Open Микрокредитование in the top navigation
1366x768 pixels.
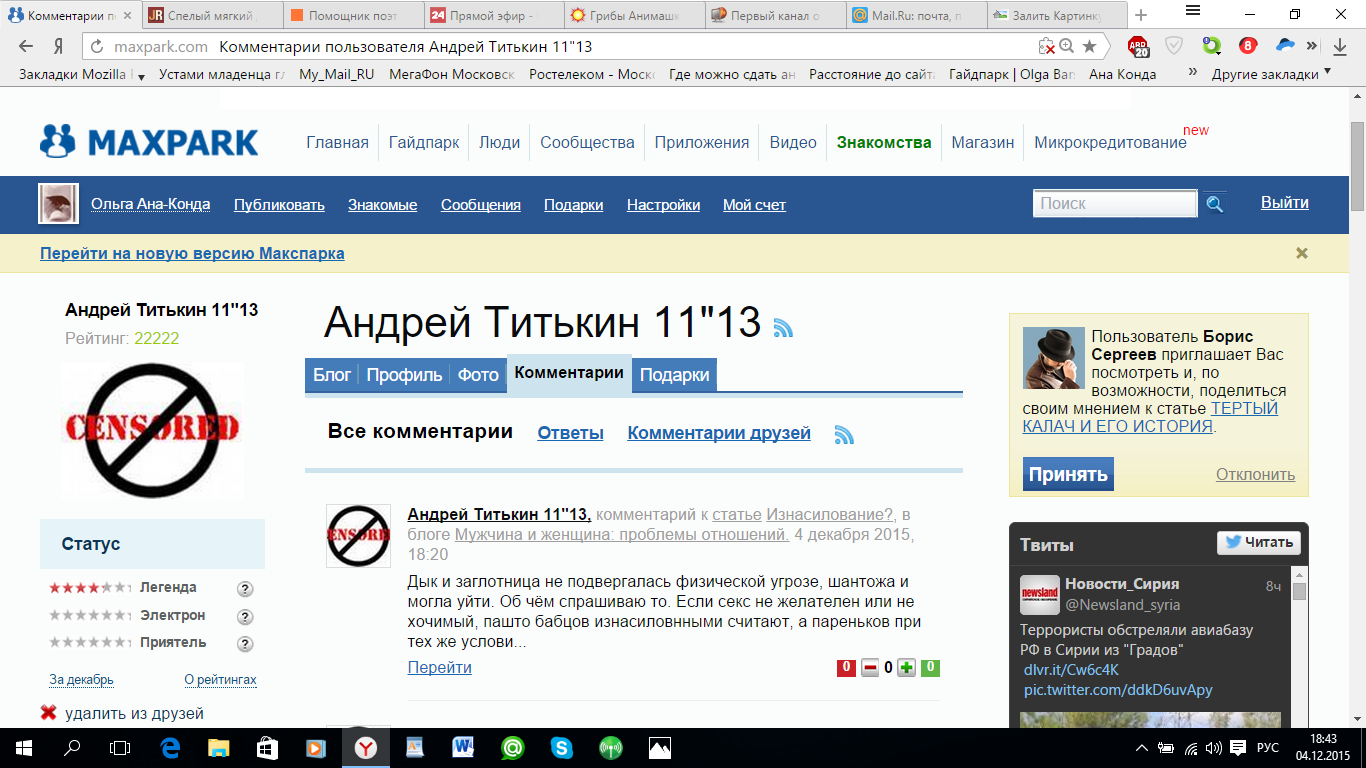tap(1110, 142)
